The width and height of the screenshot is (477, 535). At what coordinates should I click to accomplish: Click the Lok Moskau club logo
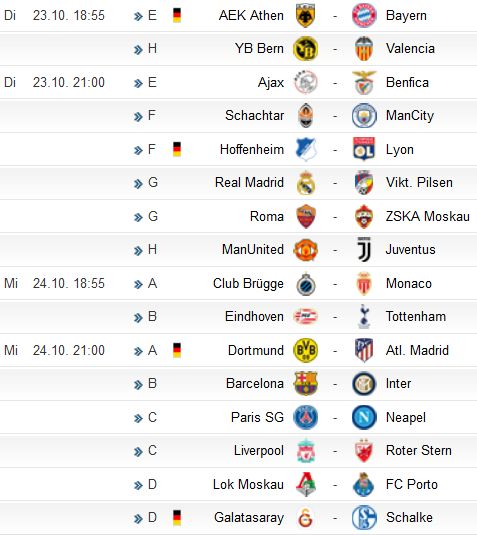[x=305, y=484]
